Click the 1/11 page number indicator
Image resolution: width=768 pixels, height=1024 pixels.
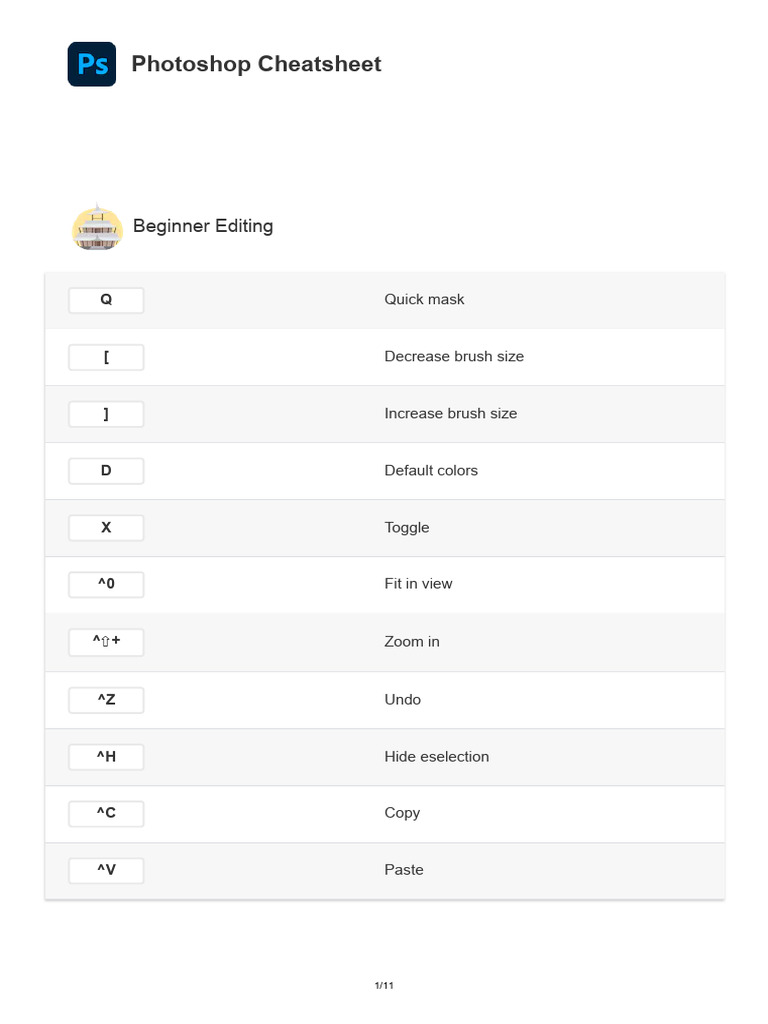pos(384,986)
